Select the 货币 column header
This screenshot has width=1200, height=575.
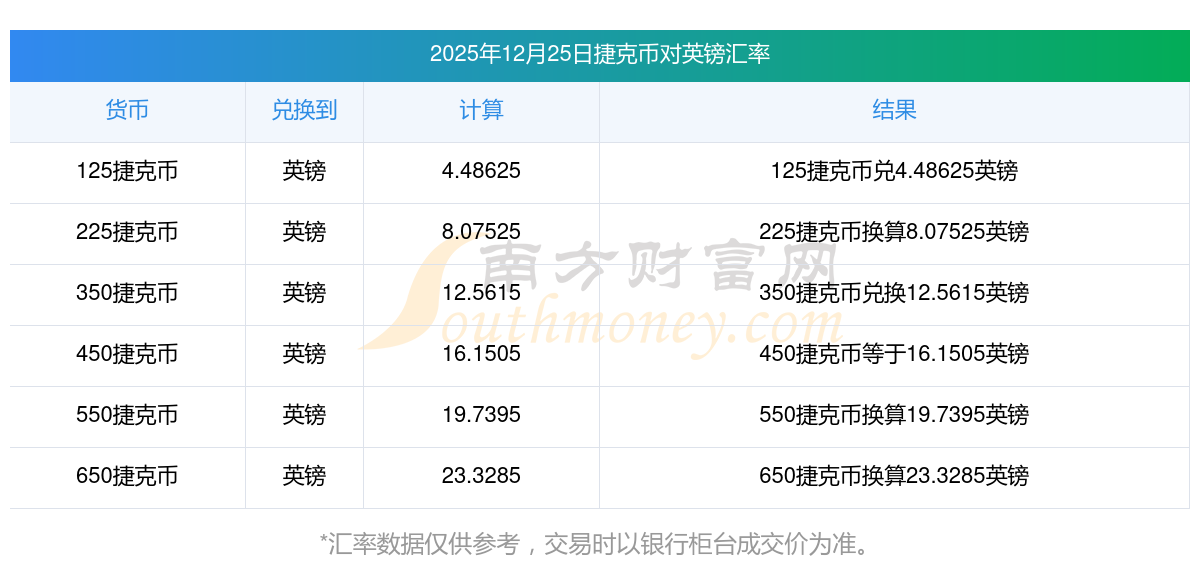click(x=127, y=110)
